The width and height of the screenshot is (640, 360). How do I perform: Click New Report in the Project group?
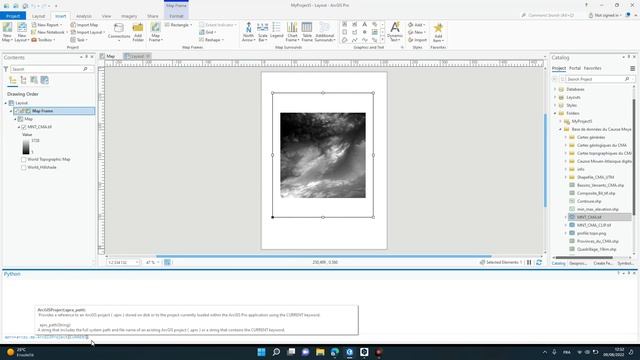tap(47, 25)
